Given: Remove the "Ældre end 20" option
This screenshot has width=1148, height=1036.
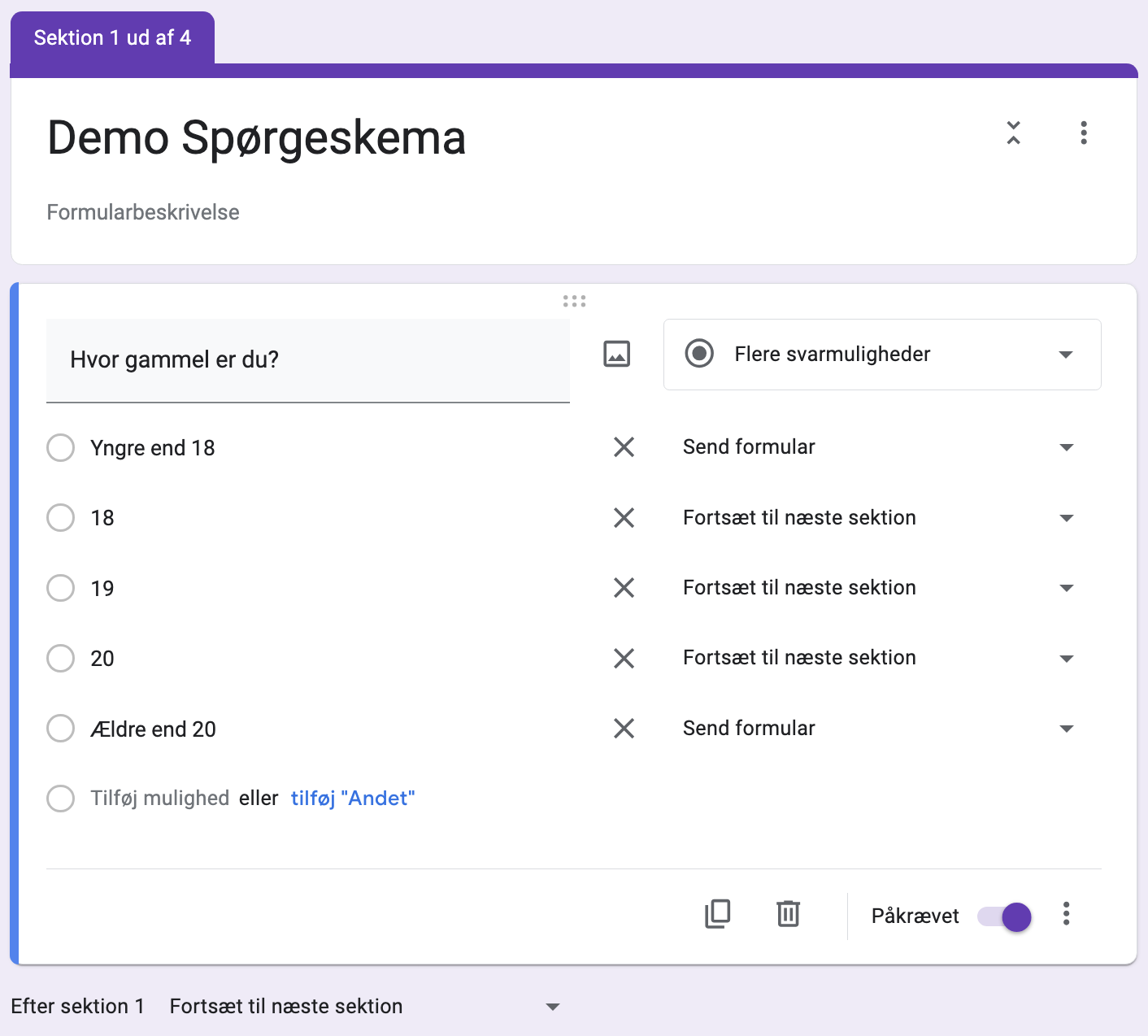Looking at the screenshot, I should click(624, 729).
